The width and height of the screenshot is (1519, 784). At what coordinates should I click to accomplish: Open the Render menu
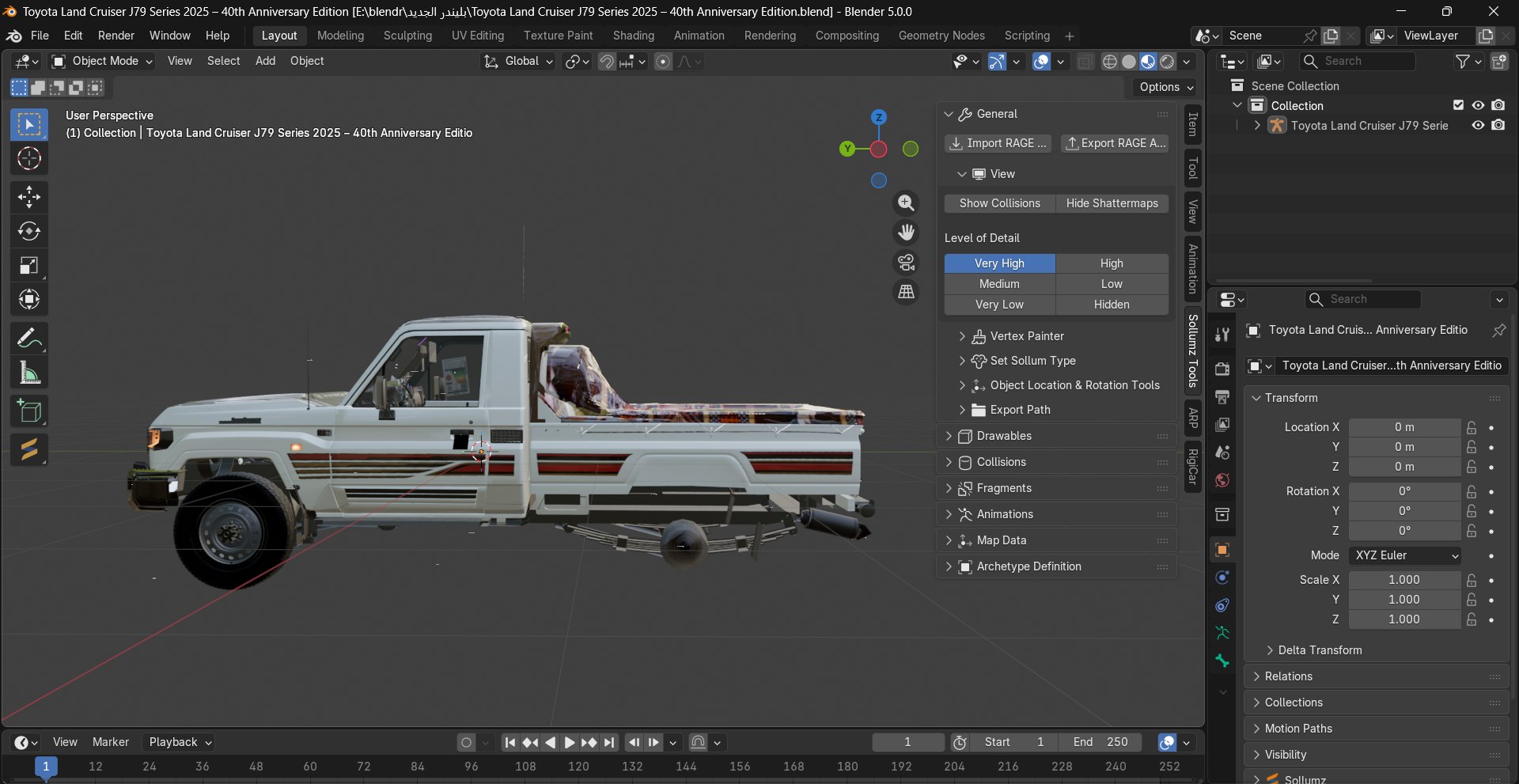click(x=116, y=36)
